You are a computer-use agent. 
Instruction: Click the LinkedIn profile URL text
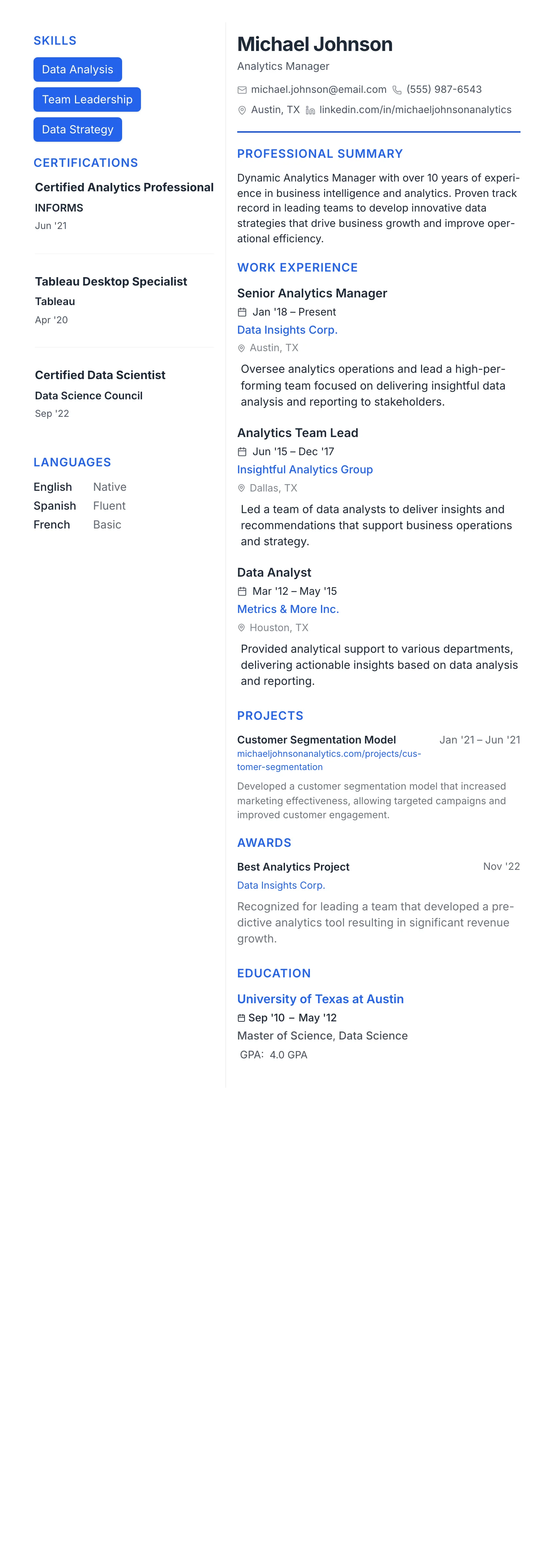(415, 110)
